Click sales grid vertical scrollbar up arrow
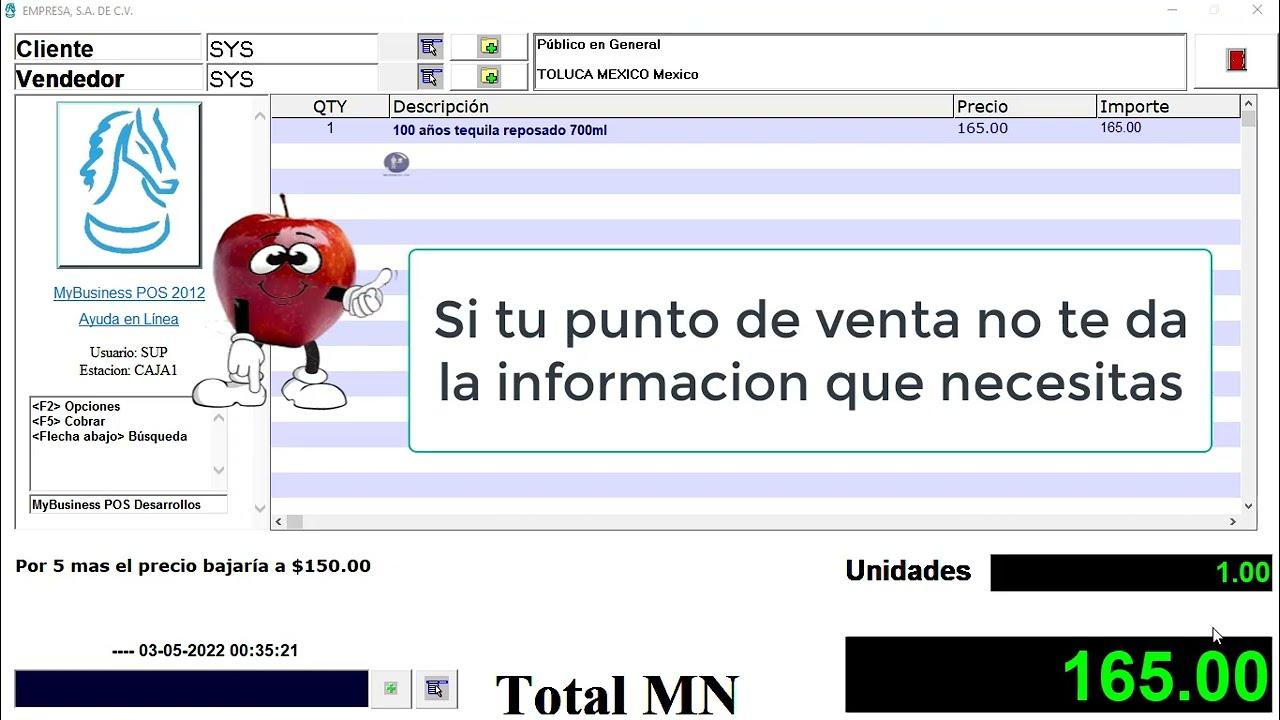Screen dimensions: 1280x720 1248,104
